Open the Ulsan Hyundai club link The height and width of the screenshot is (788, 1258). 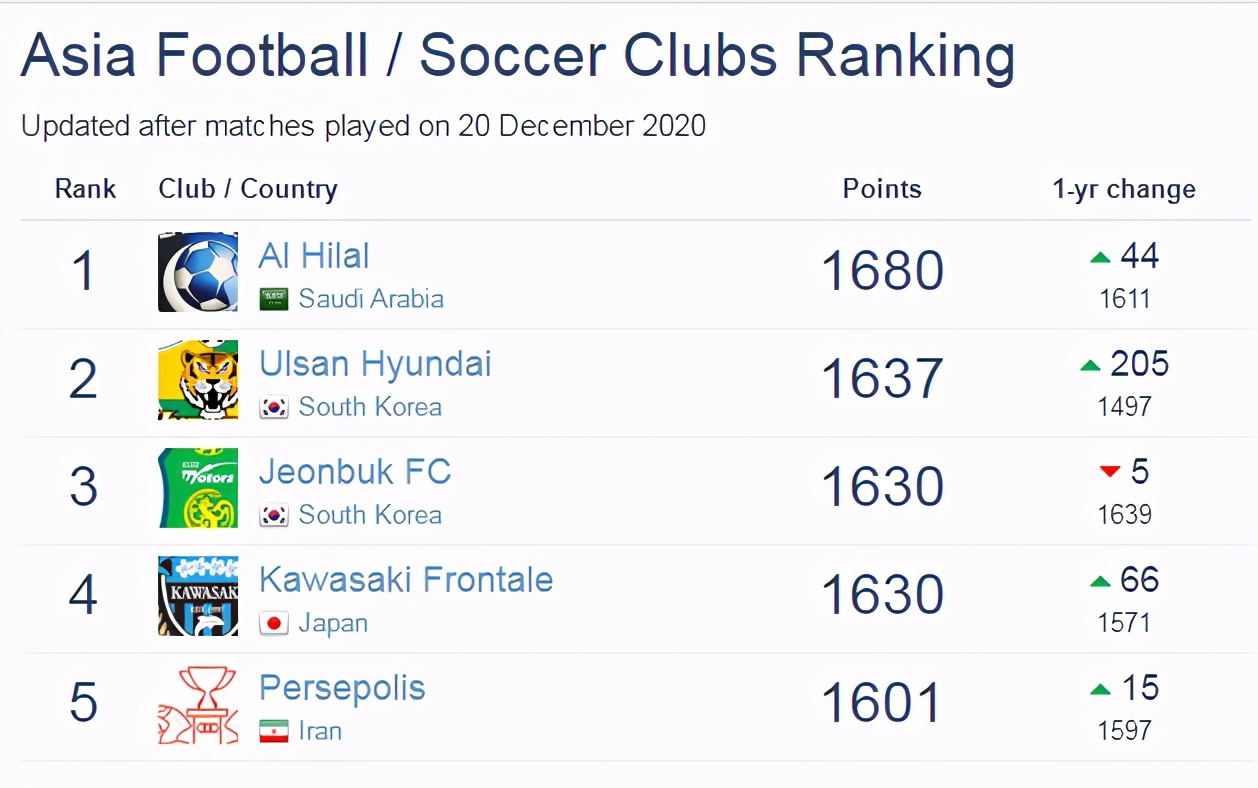pyautogui.click(x=375, y=364)
